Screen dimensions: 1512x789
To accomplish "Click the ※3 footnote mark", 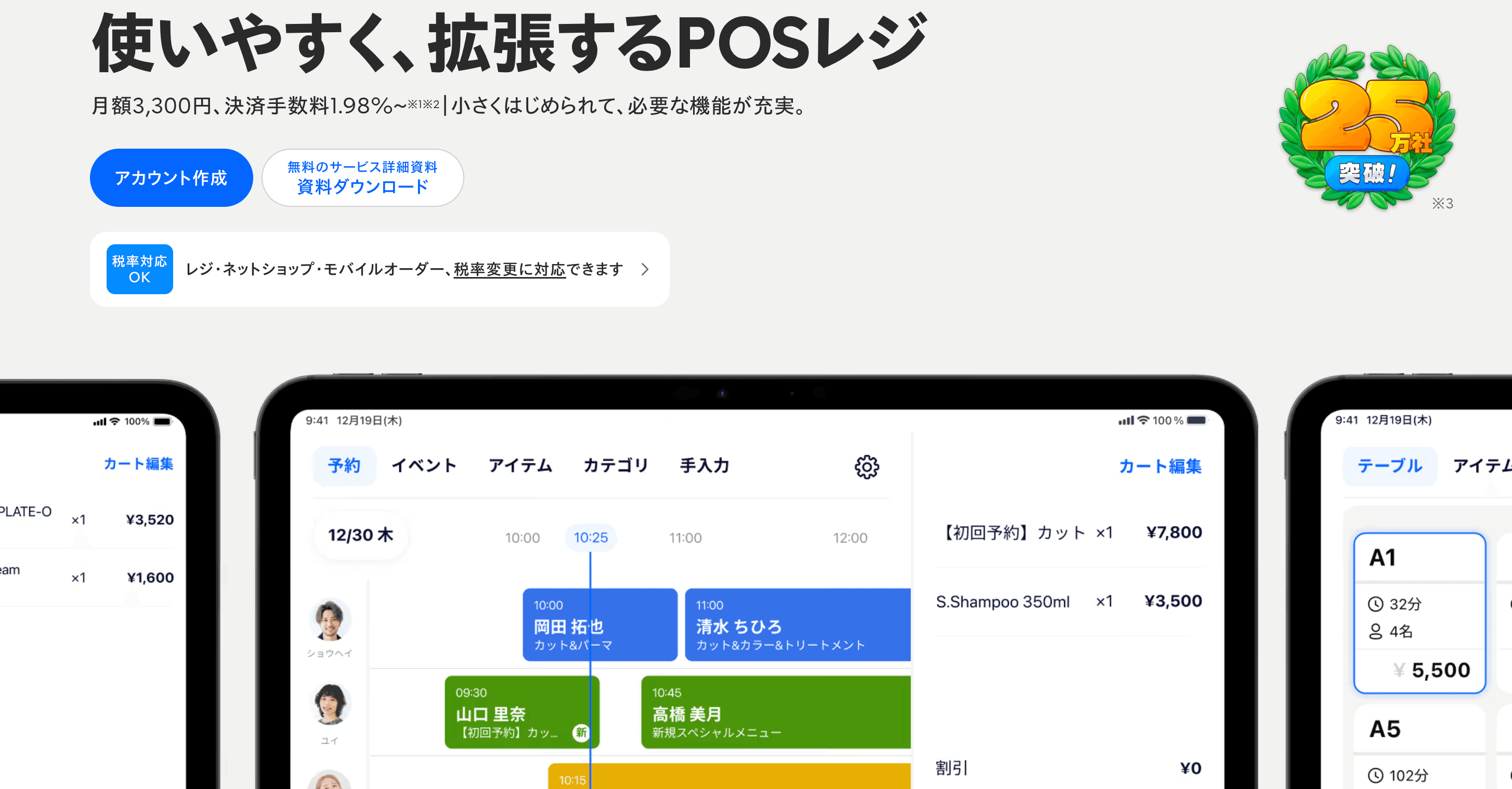I will (1442, 204).
